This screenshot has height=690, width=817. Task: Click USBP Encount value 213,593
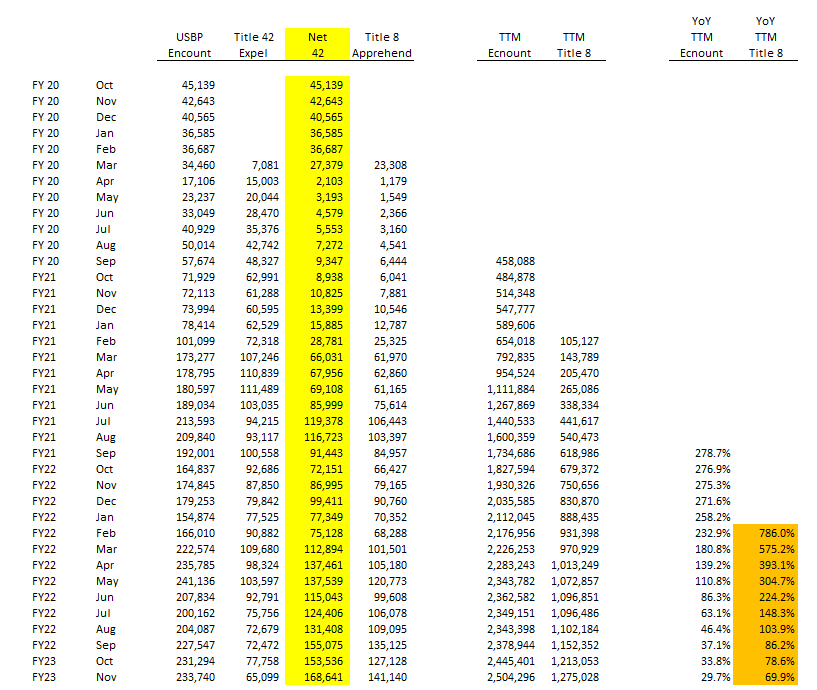point(195,421)
